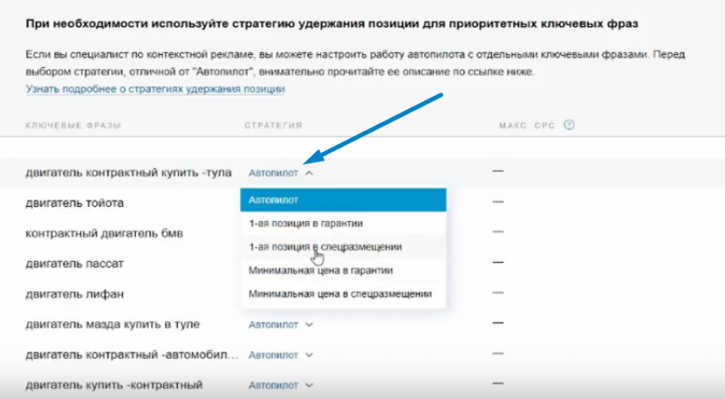Click the контрактный двигатель бмв keyword
This screenshot has height=399, width=725.
point(104,233)
